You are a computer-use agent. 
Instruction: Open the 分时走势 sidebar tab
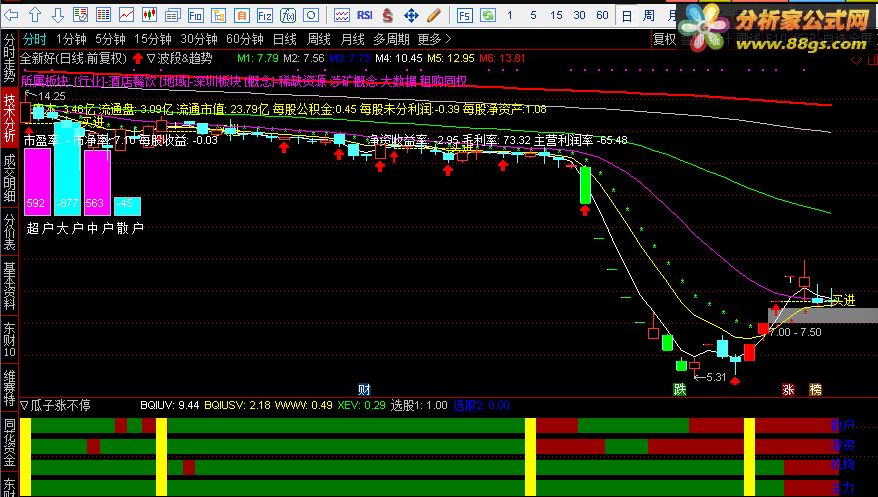click(x=9, y=57)
